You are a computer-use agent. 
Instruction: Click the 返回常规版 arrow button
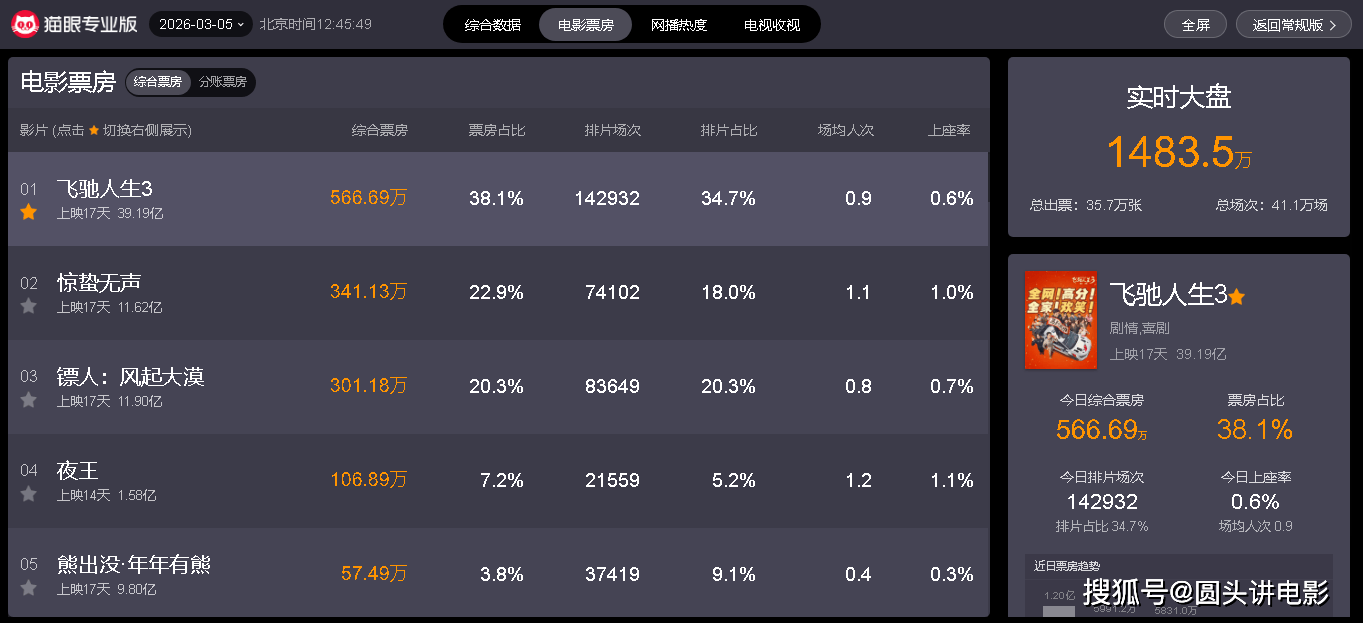tap(1293, 25)
